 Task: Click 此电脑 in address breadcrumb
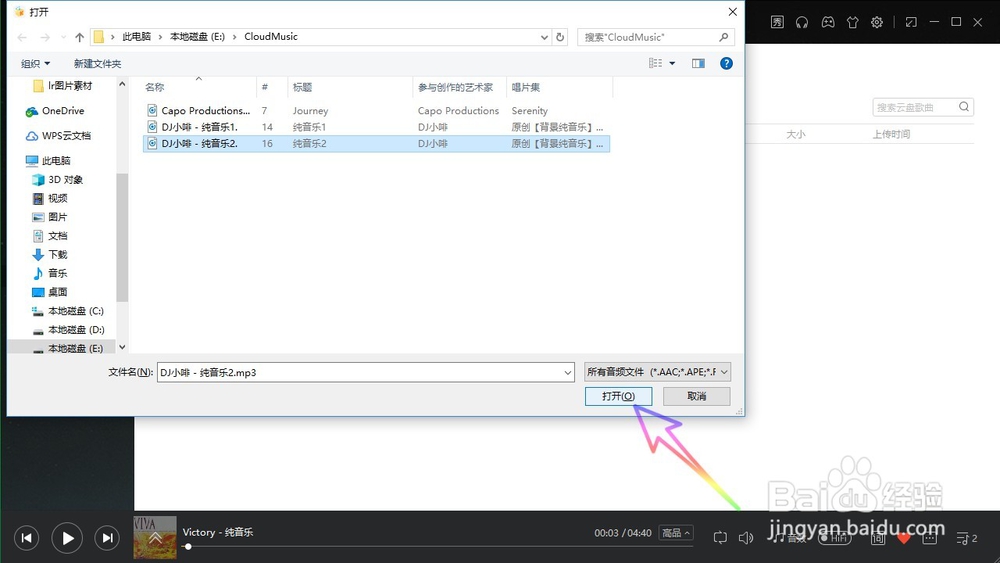(x=136, y=36)
